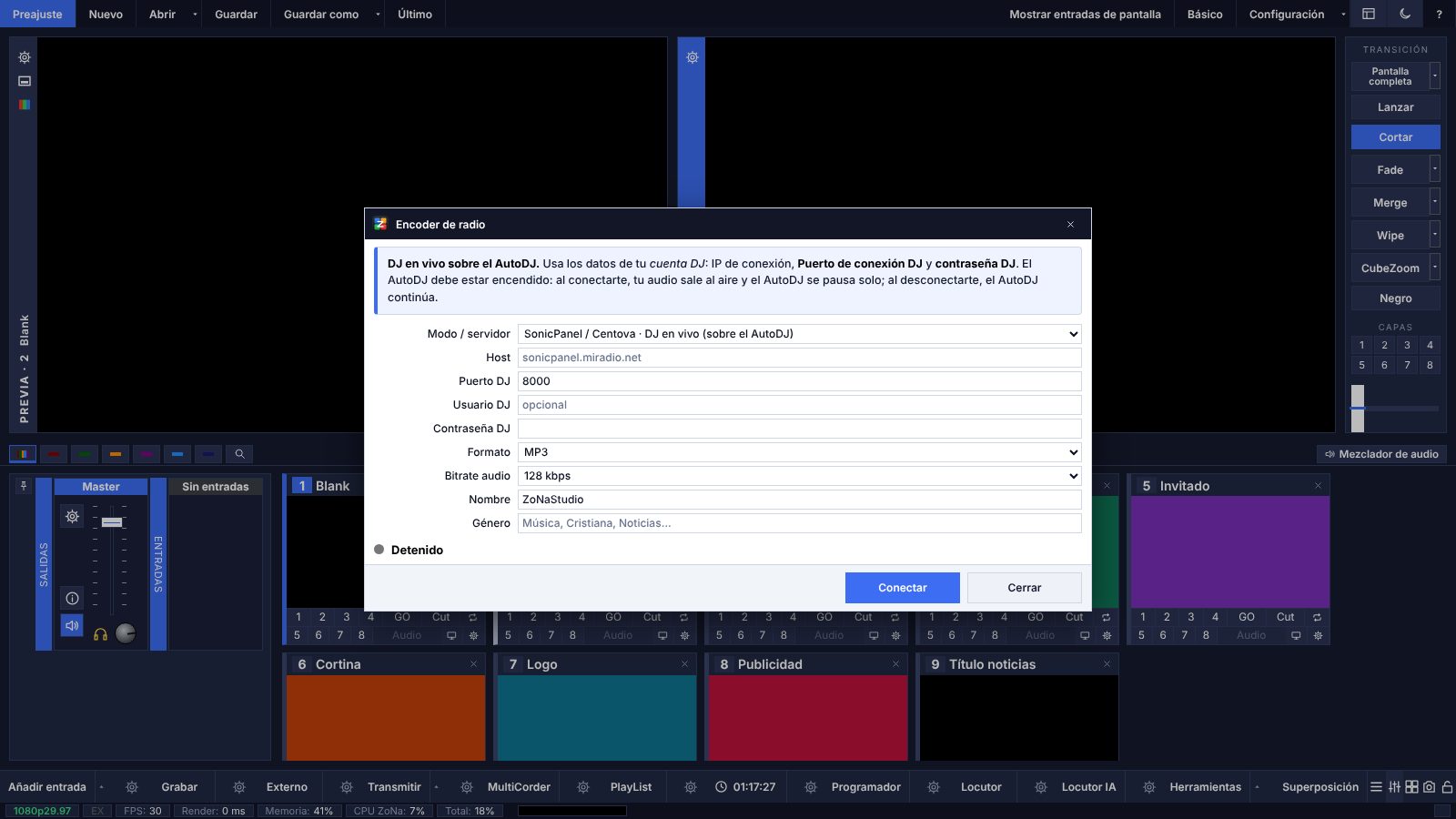This screenshot has width=1456, height=819.
Task: Open the gear settings beside MultiCorder
Action: (467, 787)
